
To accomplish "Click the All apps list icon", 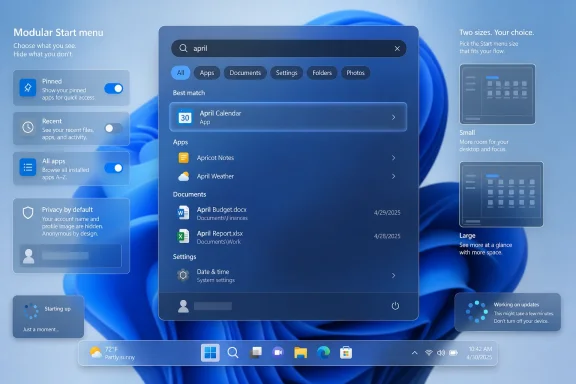I will [x=28, y=168].
